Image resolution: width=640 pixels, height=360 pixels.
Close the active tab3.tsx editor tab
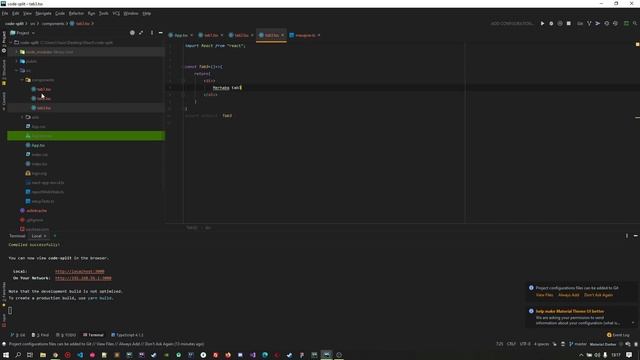pos(282,36)
